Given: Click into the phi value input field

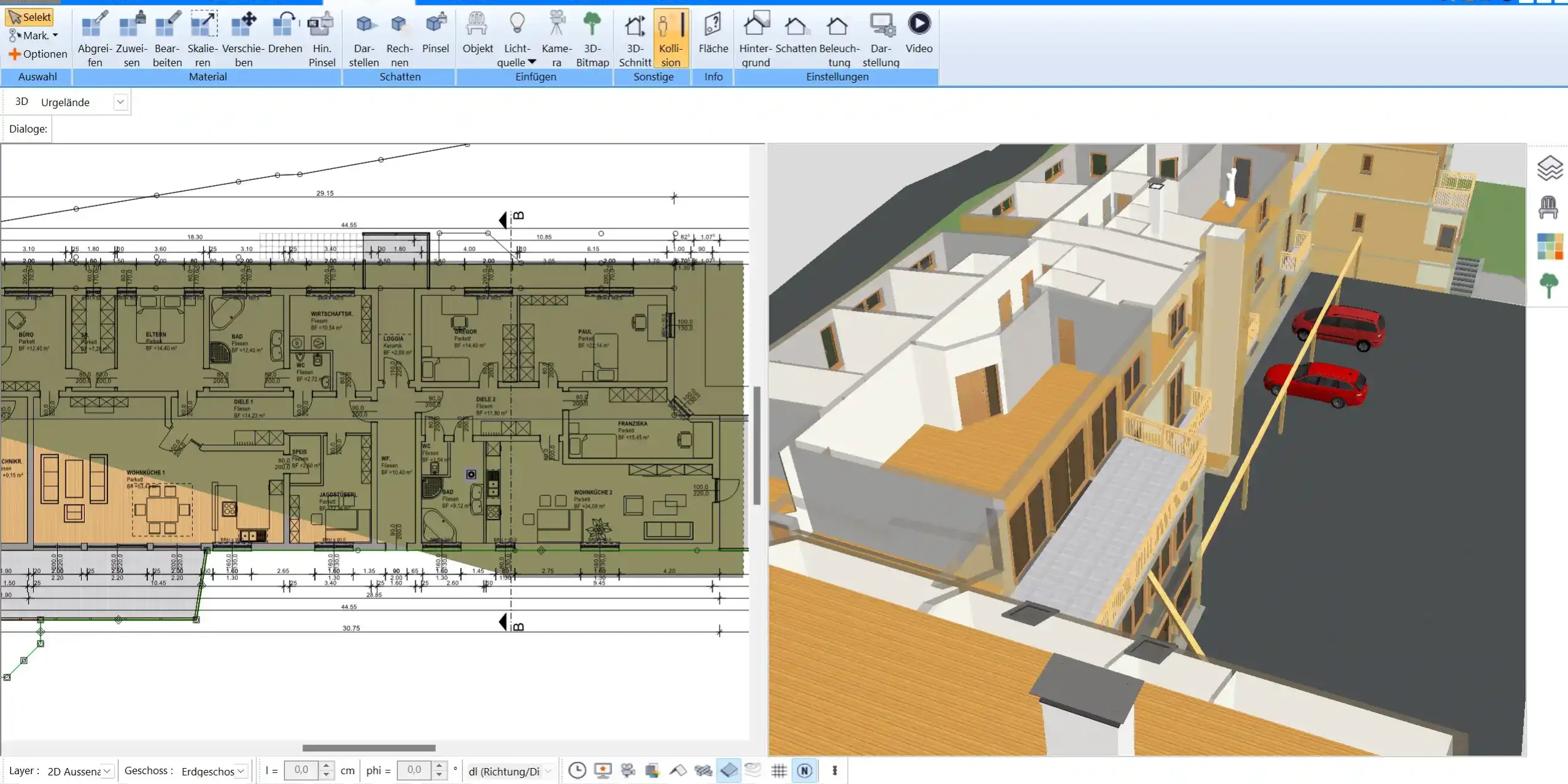Looking at the screenshot, I should 414,770.
